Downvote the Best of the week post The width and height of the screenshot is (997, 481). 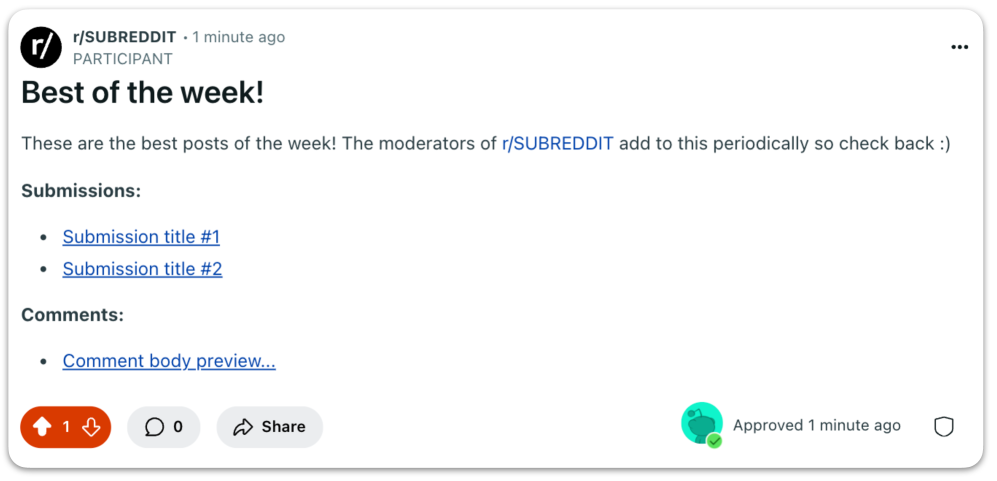[91, 427]
